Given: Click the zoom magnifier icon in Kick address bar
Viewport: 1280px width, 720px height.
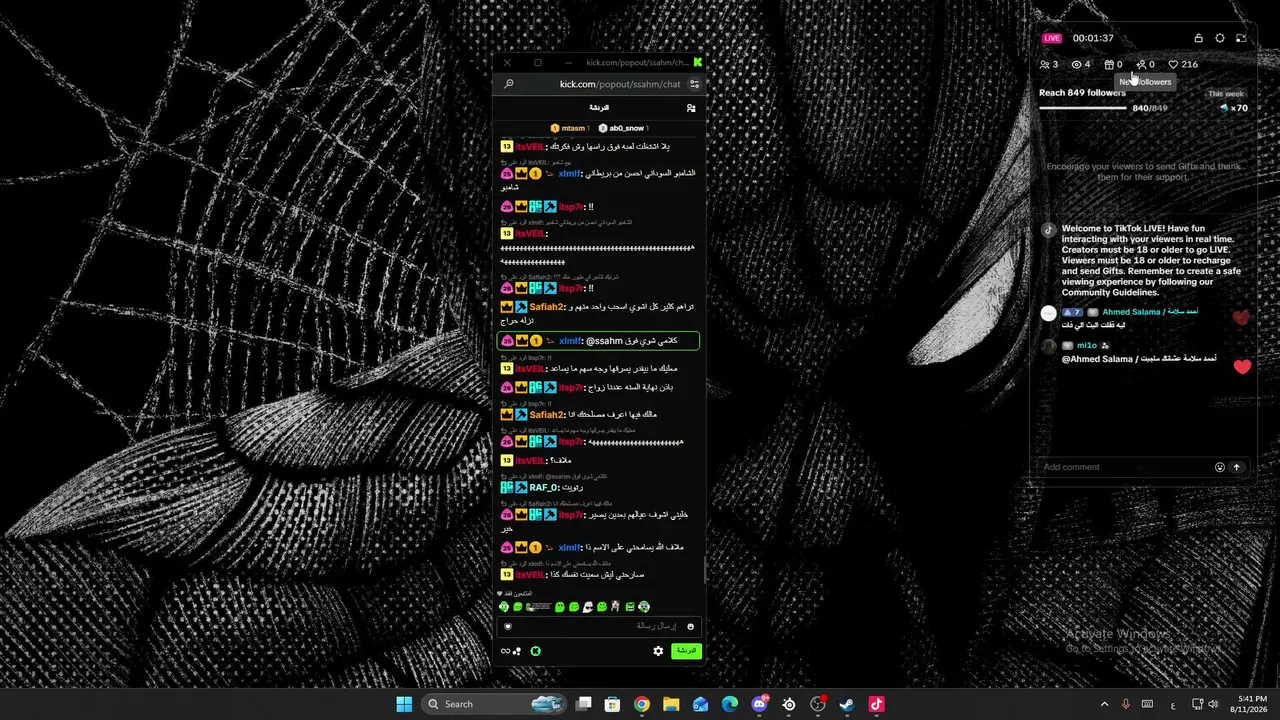Looking at the screenshot, I should pyautogui.click(x=508, y=84).
